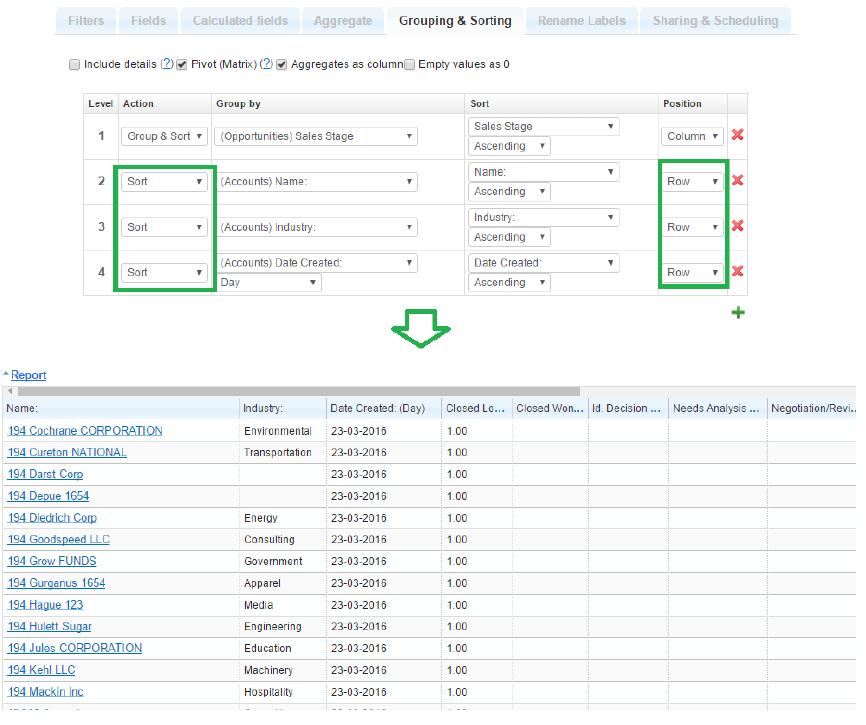The width and height of the screenshot is (866, 725).
Task: Enable the Include details checkbox
Action: [74, 65]
